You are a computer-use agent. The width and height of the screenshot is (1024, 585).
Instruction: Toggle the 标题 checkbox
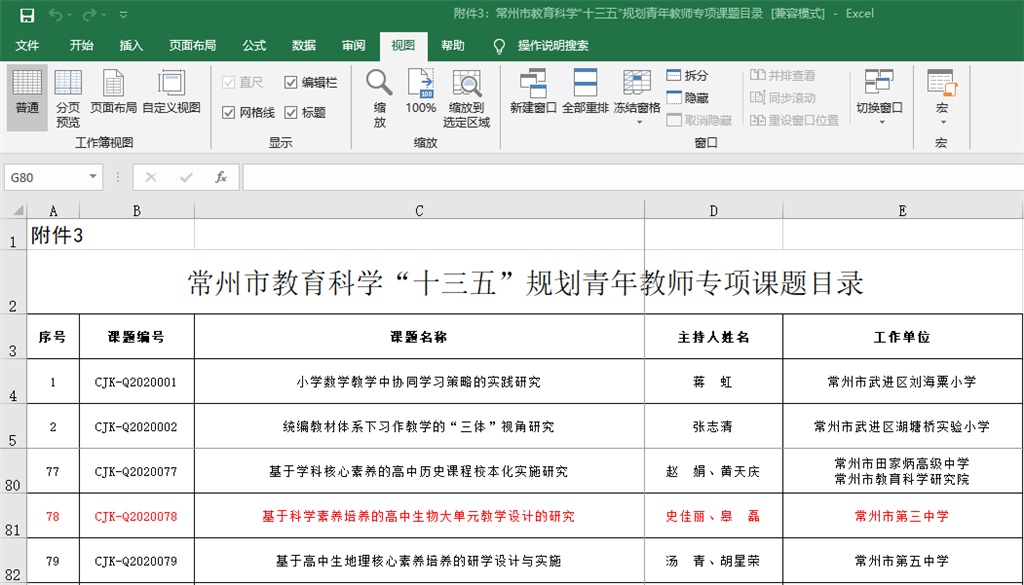tap(305, 112)
